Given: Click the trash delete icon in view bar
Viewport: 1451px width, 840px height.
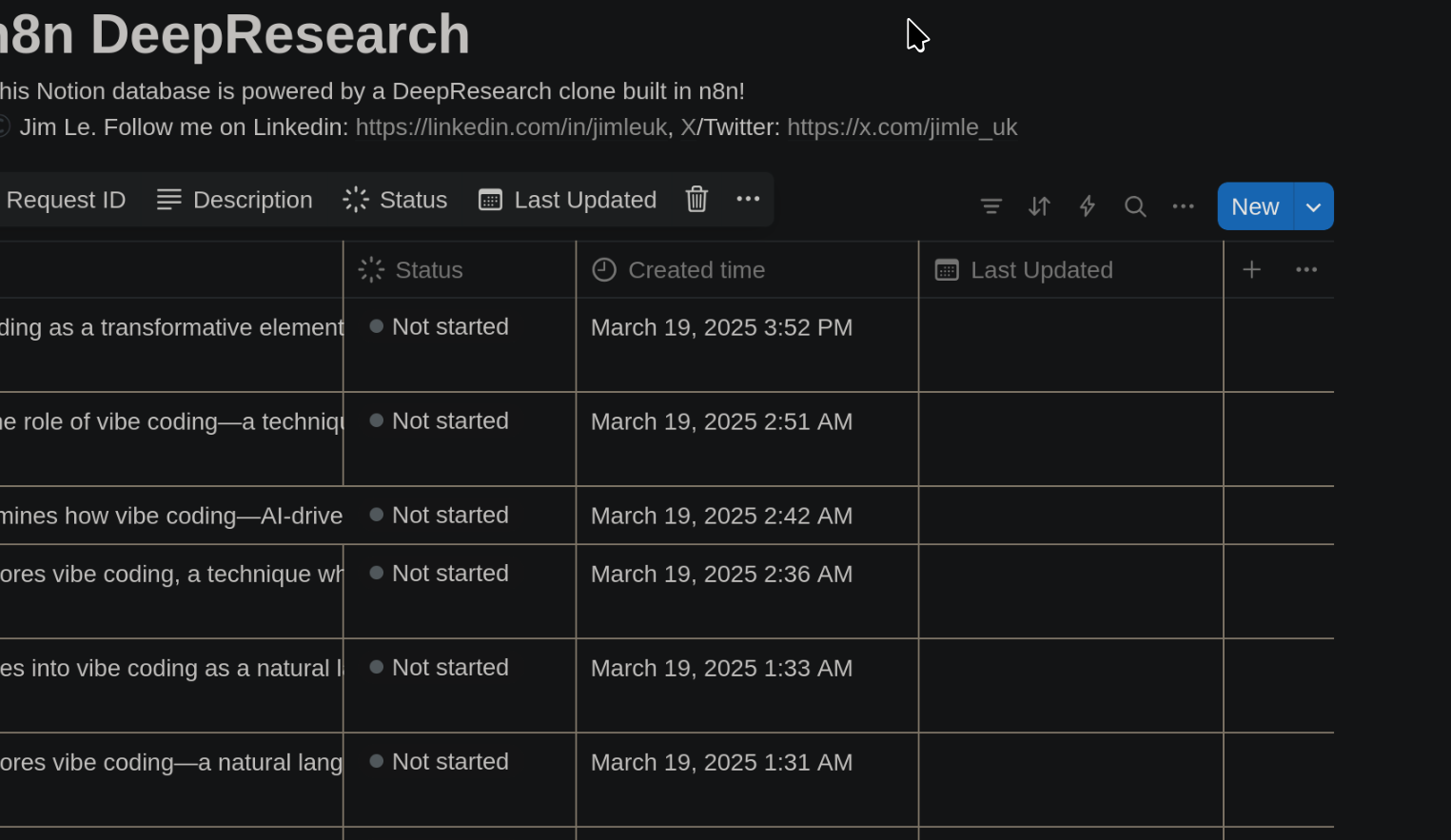Looking at the screenshot, I should point(696,200).
